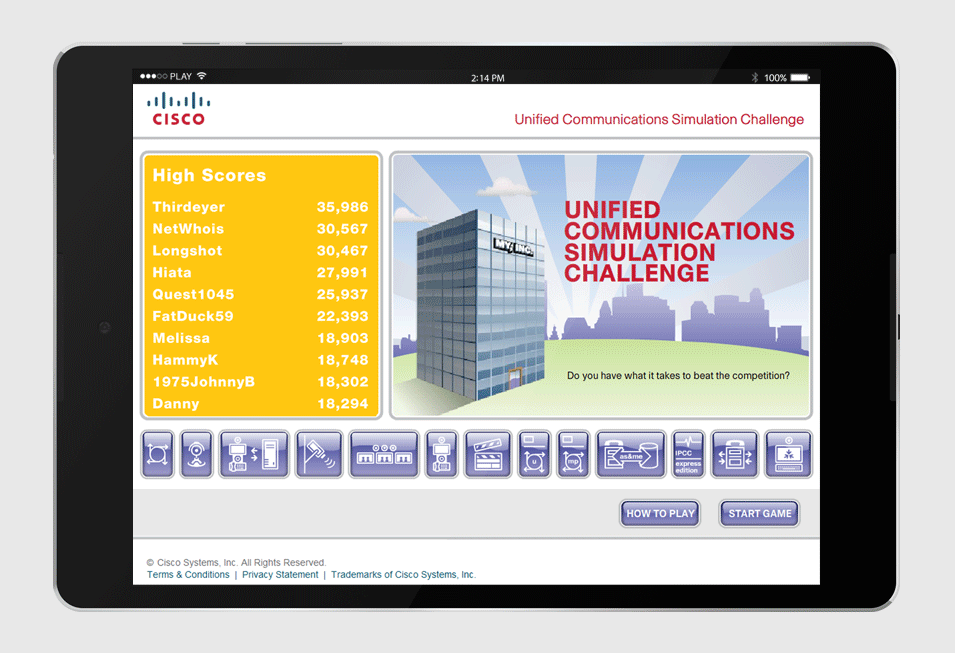The height and width of the screenshot is (653, 955).
Task: Open Trademarks of Cisco Systems link
Action: pos(403,574)
